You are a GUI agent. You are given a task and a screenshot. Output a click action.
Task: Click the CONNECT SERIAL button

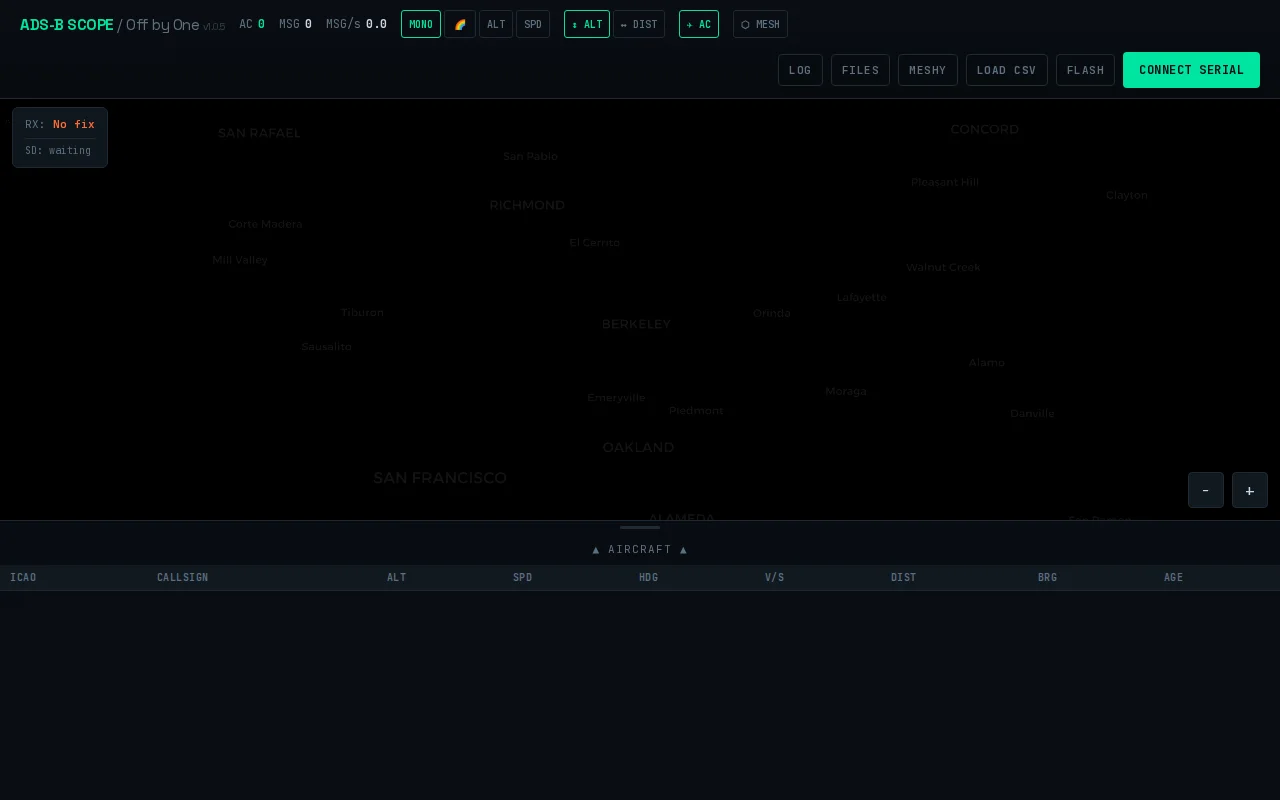coord(1191,70)
